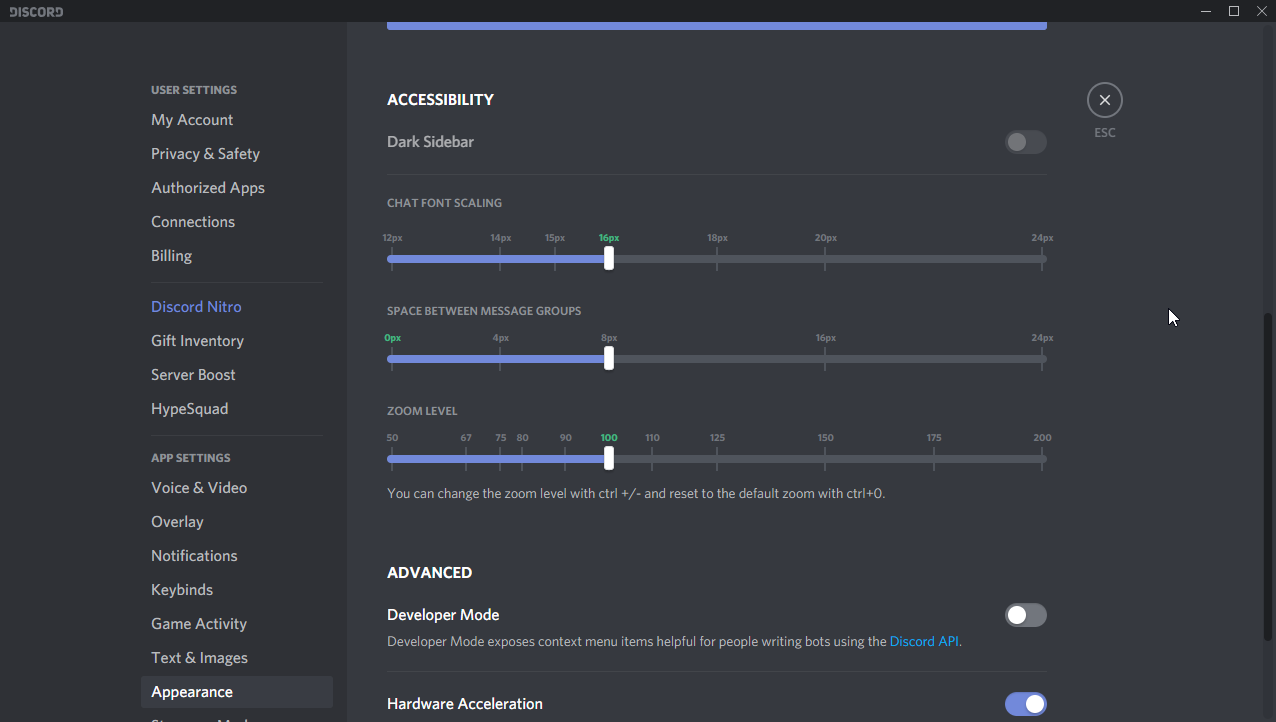The width and height of the screenshot is (1276, 722).
Task: Enable the Dark Sidebar toggle
Action: [x=1025, y=142]
